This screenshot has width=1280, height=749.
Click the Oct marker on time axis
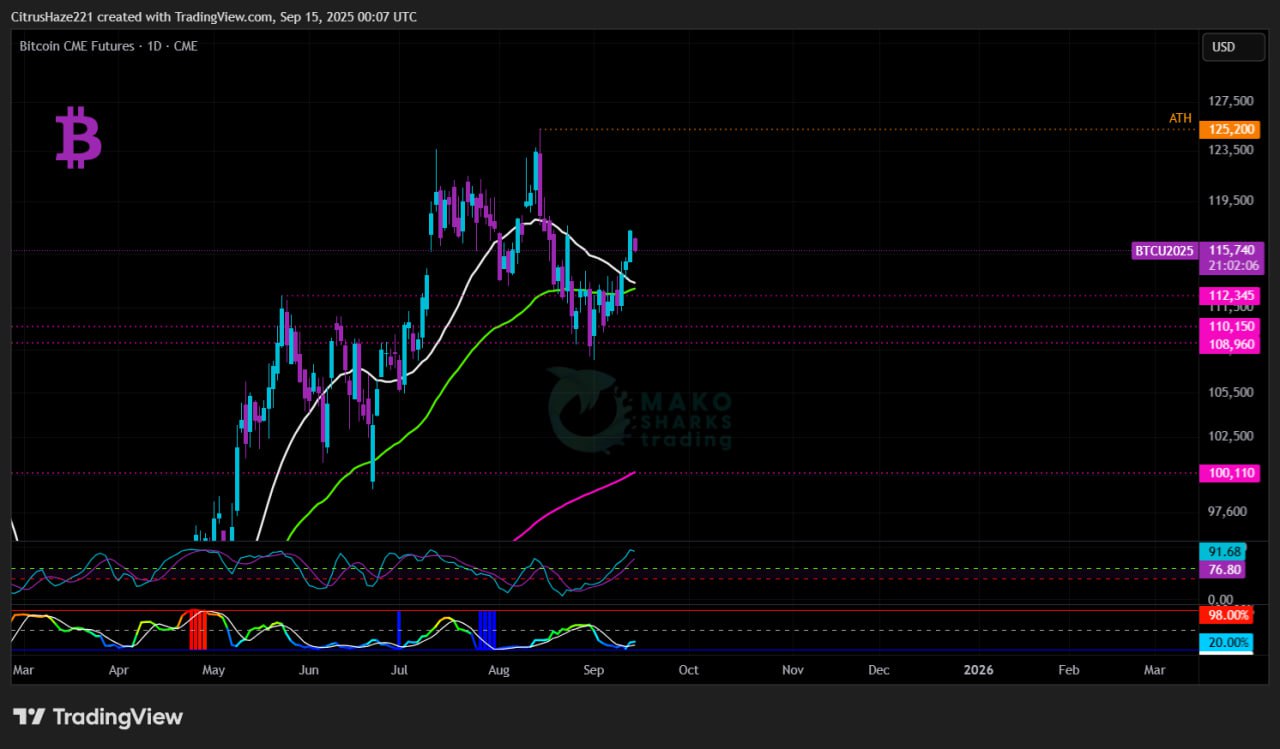pyautogui.click(x=688, y=669)
